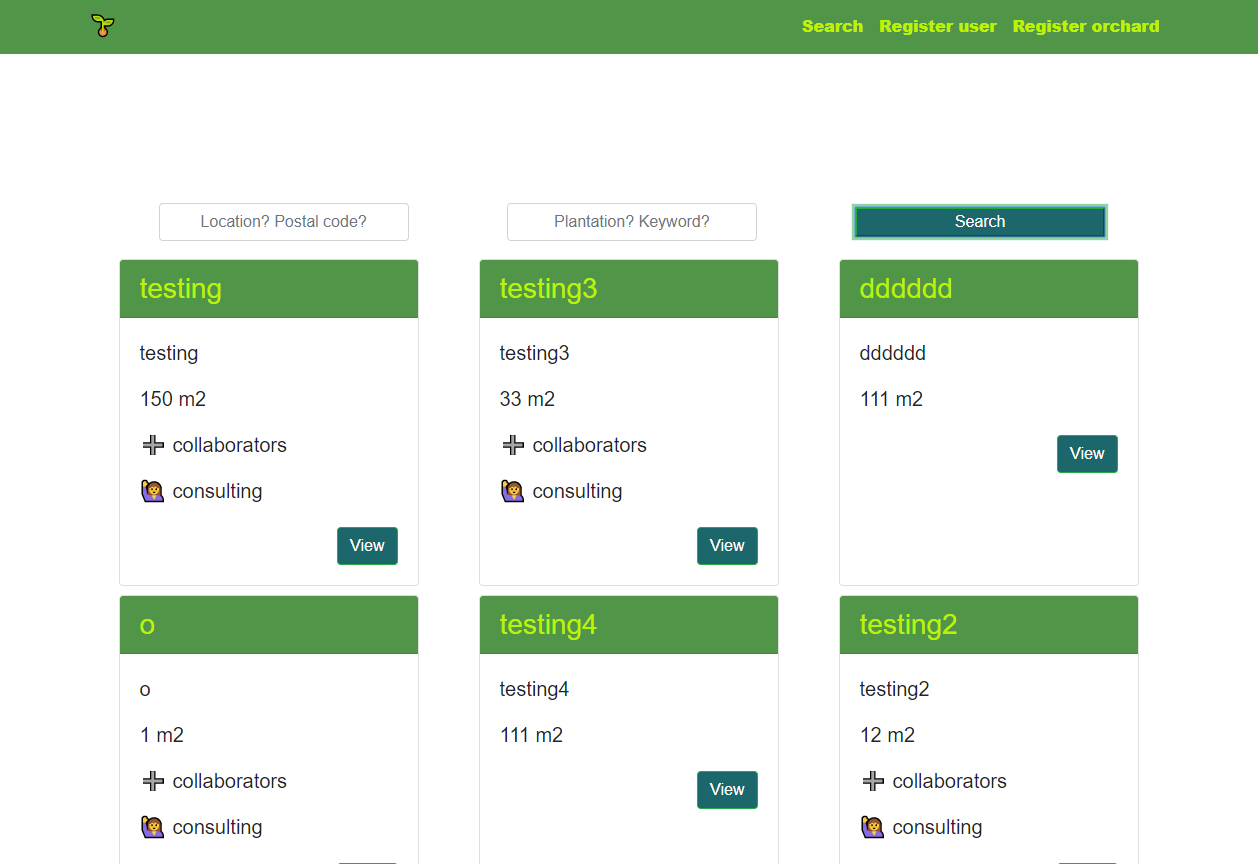1258x864 pixels.
Task: Click collaborators label in the testing card
Action: point(230,445)
